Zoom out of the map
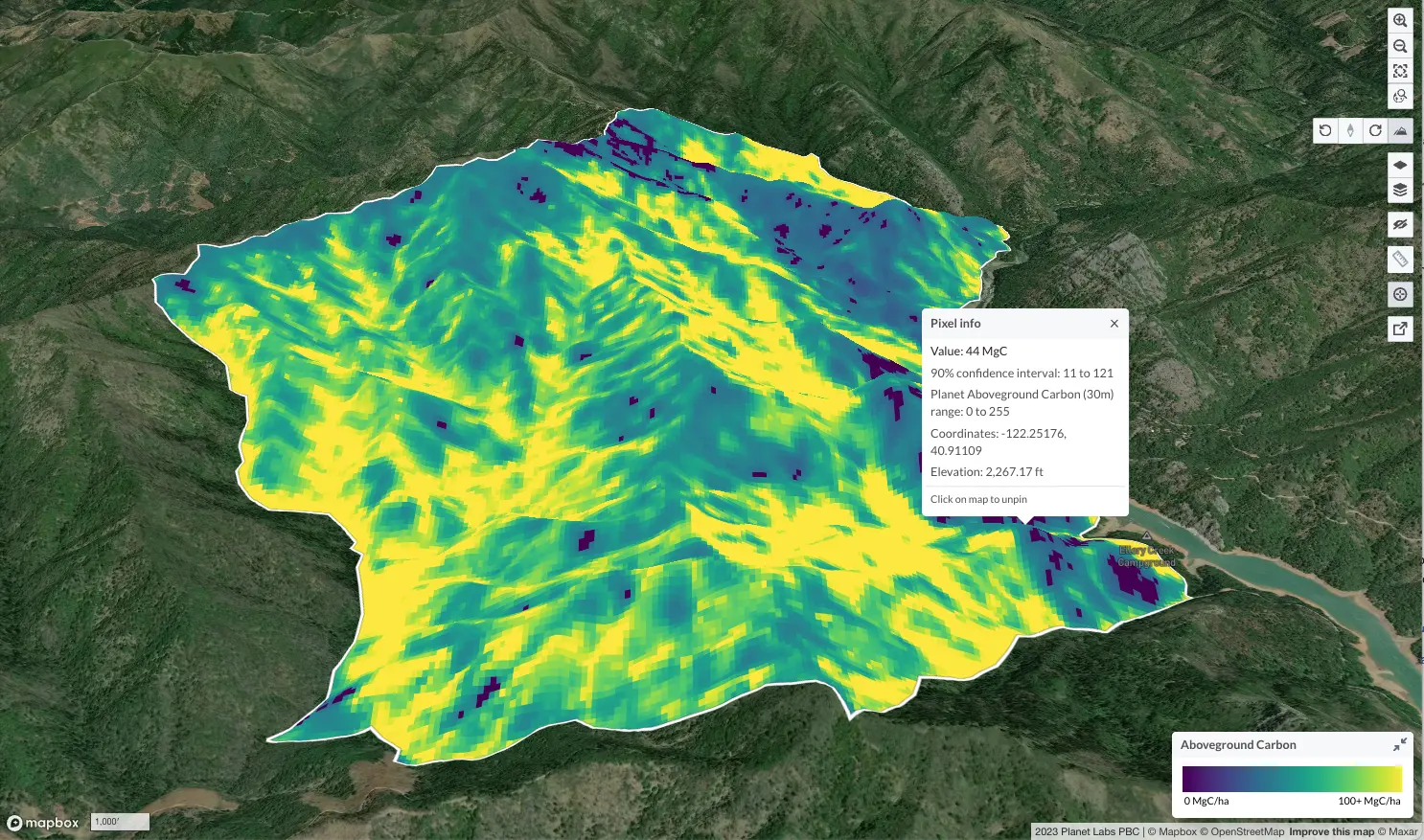Viewport: 1424px width, 840px height. pyautogui.click(x=1400, y=46)
